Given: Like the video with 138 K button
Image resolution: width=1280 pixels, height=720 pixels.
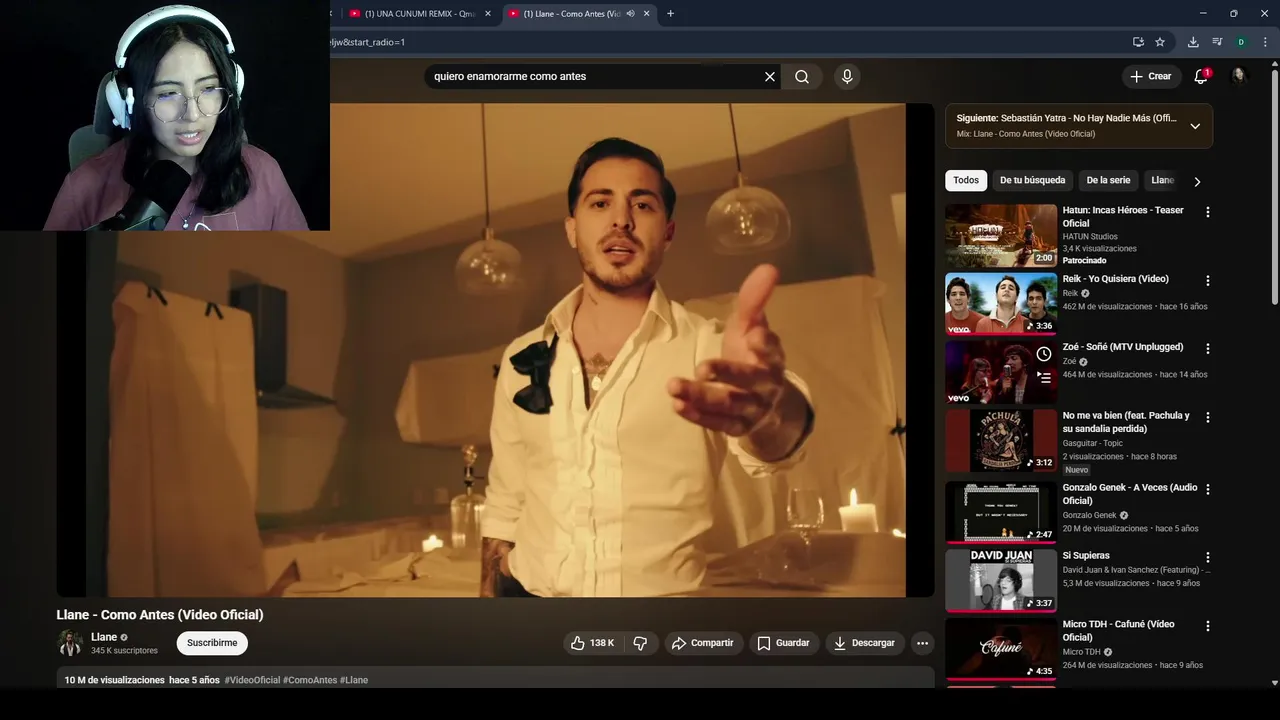Looking at the screenshot, I should [592, 643].
